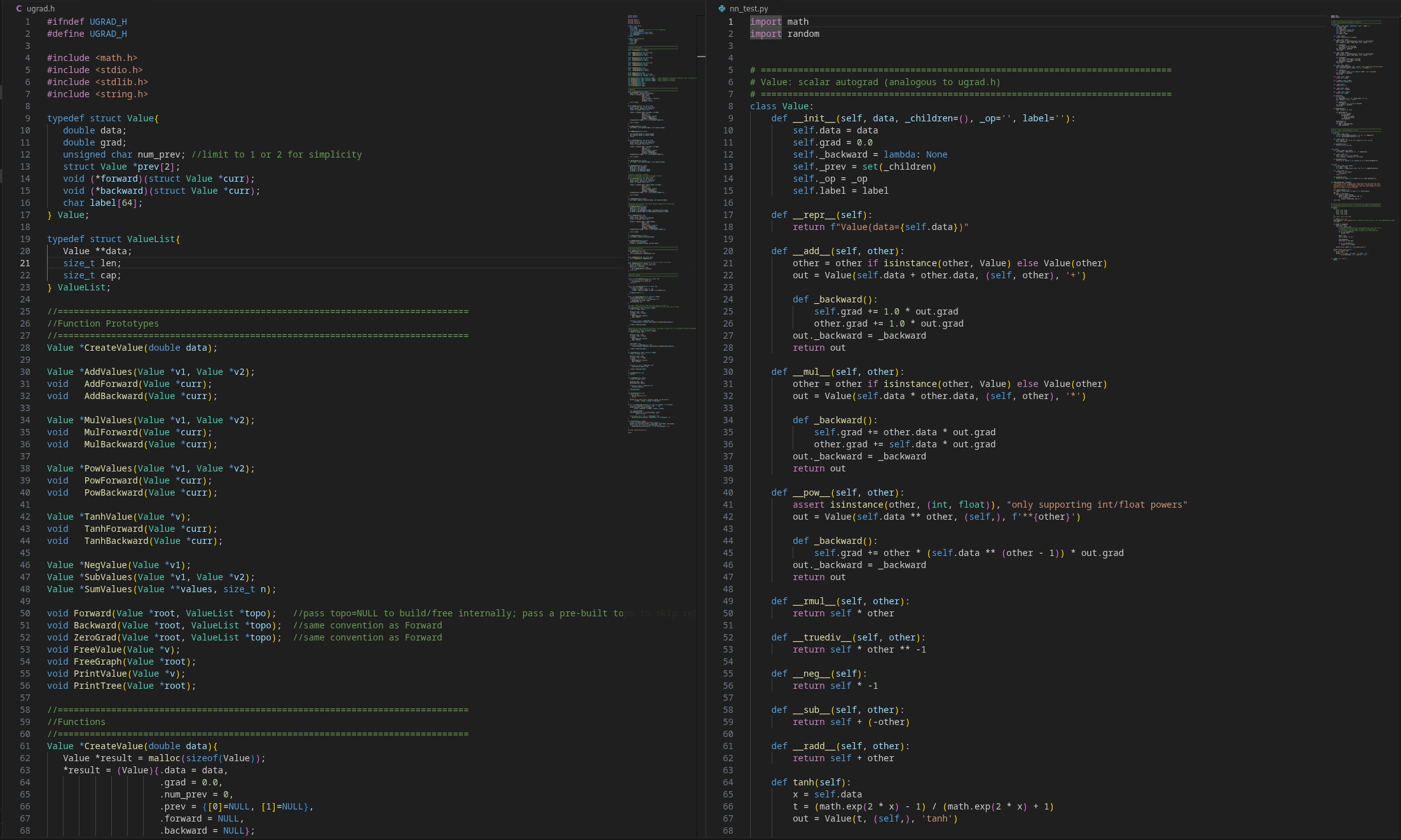The image size is (1401, 840).
Task: Click line number 1 in nn_test.py gutter
Action: coord(730,22)
